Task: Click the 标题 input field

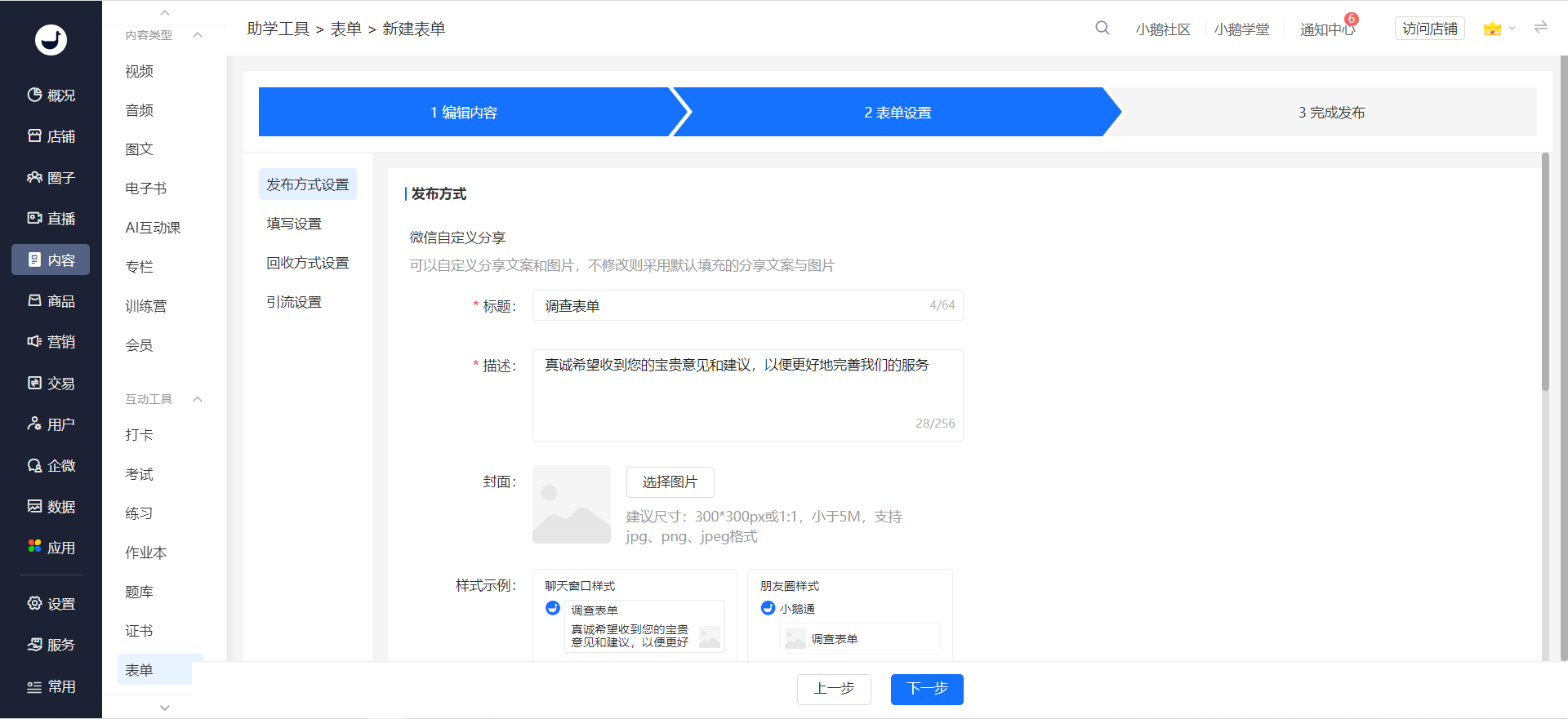Action: [x=747, y=305]
